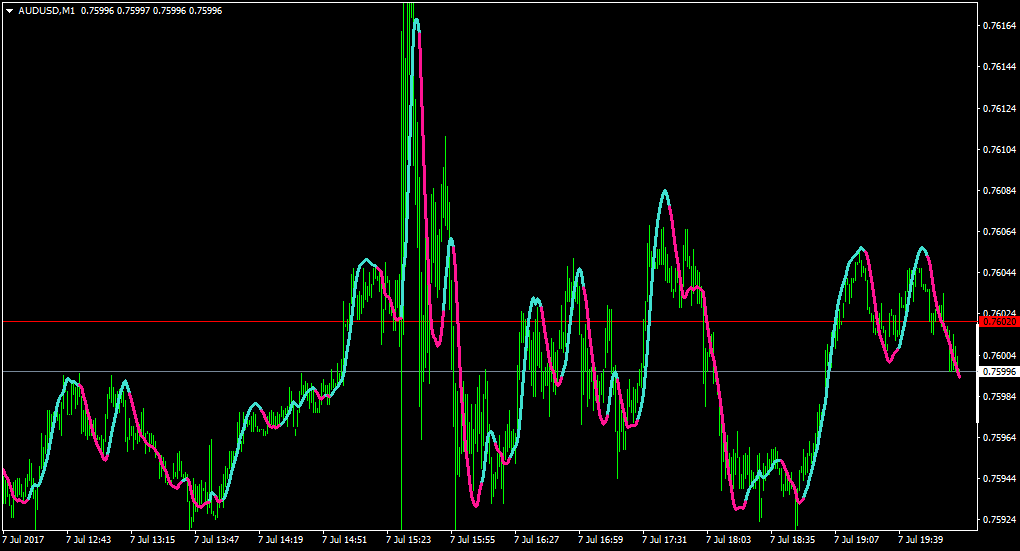Open the triangle menu beside AUDUSD,M1

click(10, 11)
